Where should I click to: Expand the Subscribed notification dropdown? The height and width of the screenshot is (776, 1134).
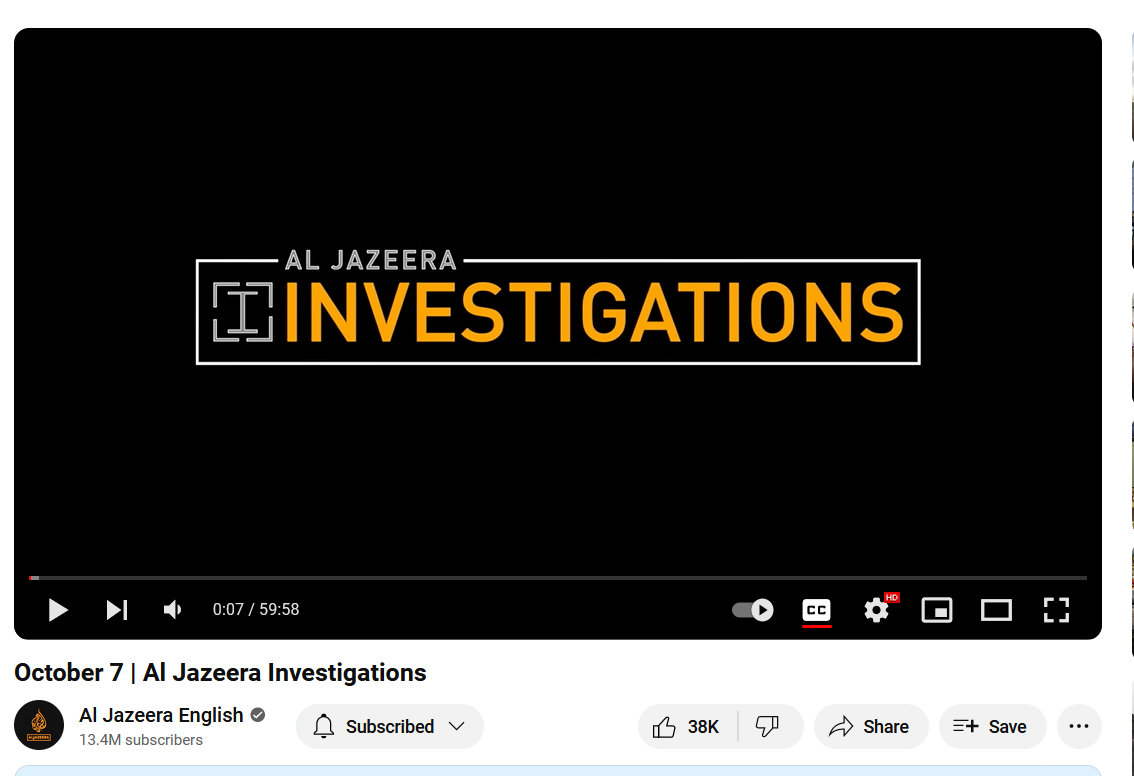389,726
